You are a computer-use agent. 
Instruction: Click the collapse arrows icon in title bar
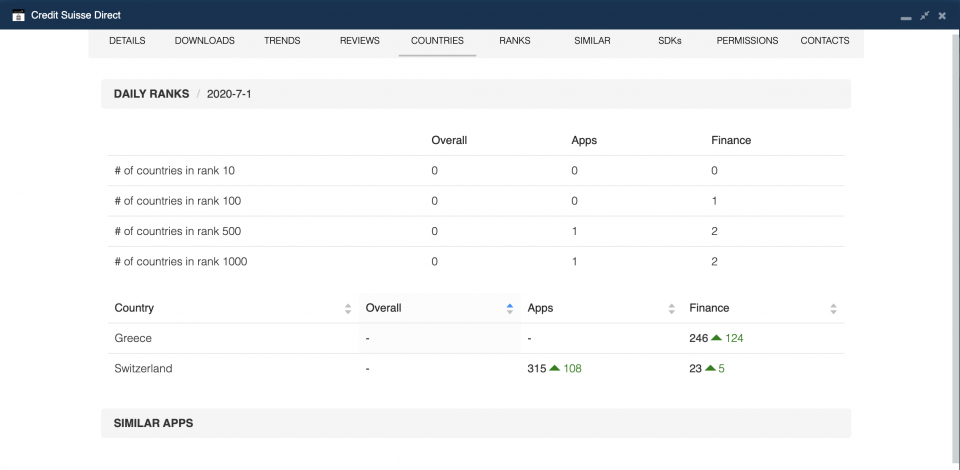coord(924,15)
